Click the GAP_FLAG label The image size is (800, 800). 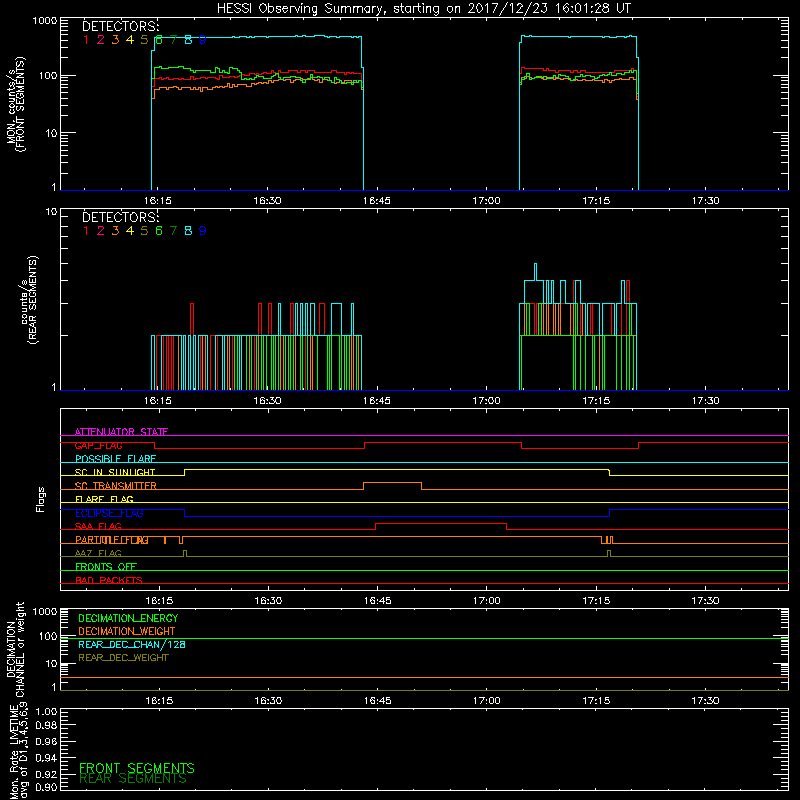pos(98,445)
